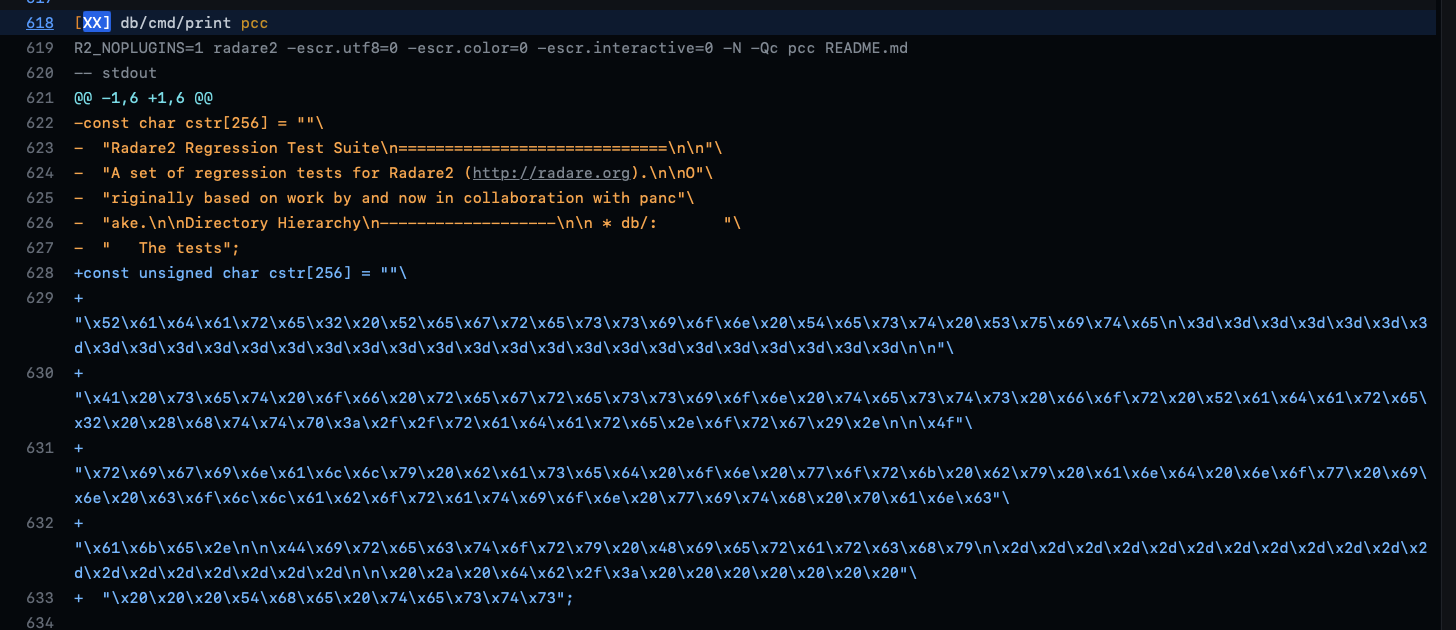This screenshot has height=630, width=1456.
Task: Click hex string starting '\x52\x61\x64\x61'
Action: [751, 336]
